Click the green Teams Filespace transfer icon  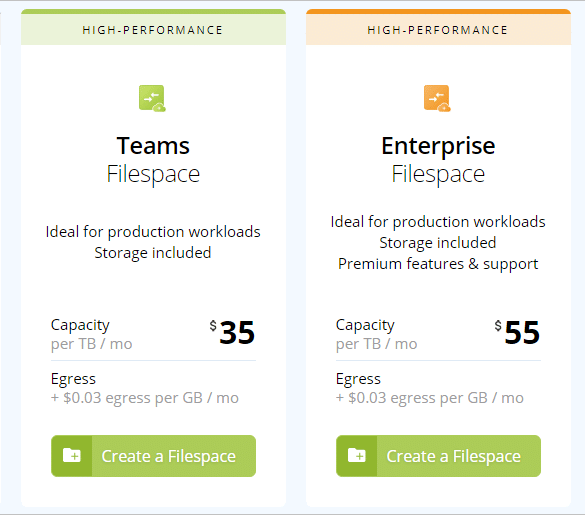(x=152, y=99)
